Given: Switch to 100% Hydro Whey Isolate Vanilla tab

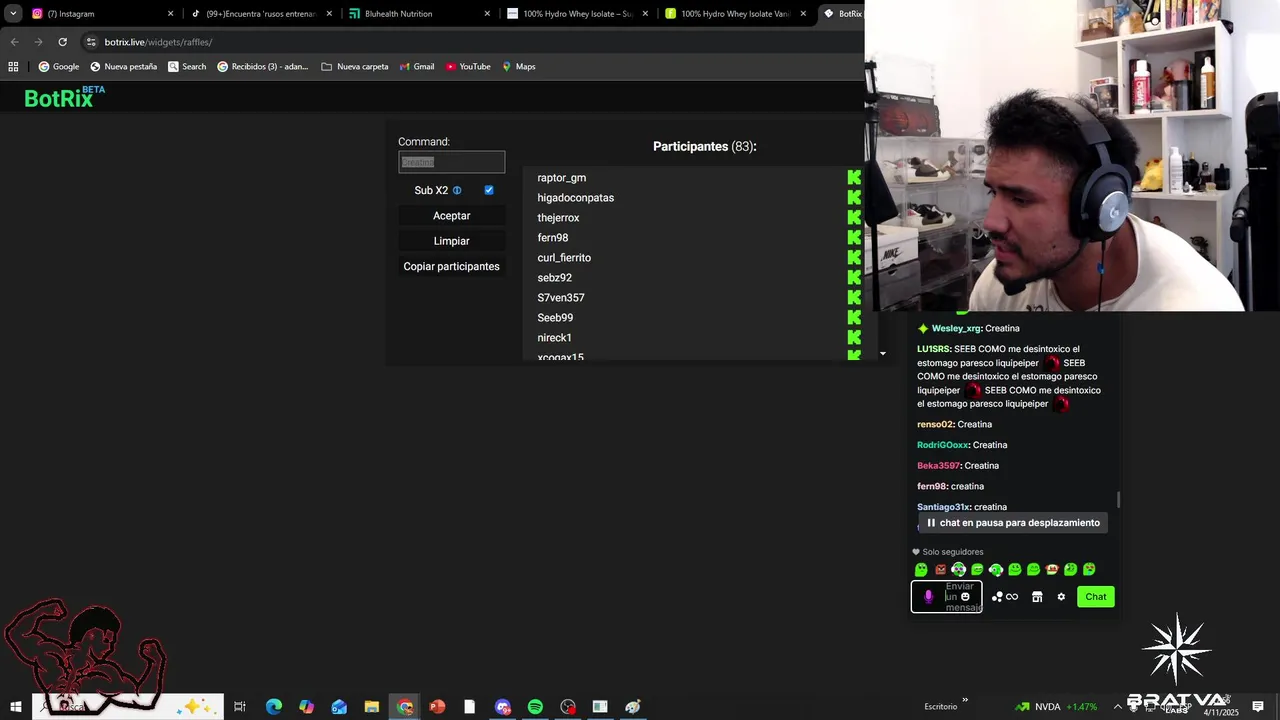Looking at the screenshot, I should 736,14.
